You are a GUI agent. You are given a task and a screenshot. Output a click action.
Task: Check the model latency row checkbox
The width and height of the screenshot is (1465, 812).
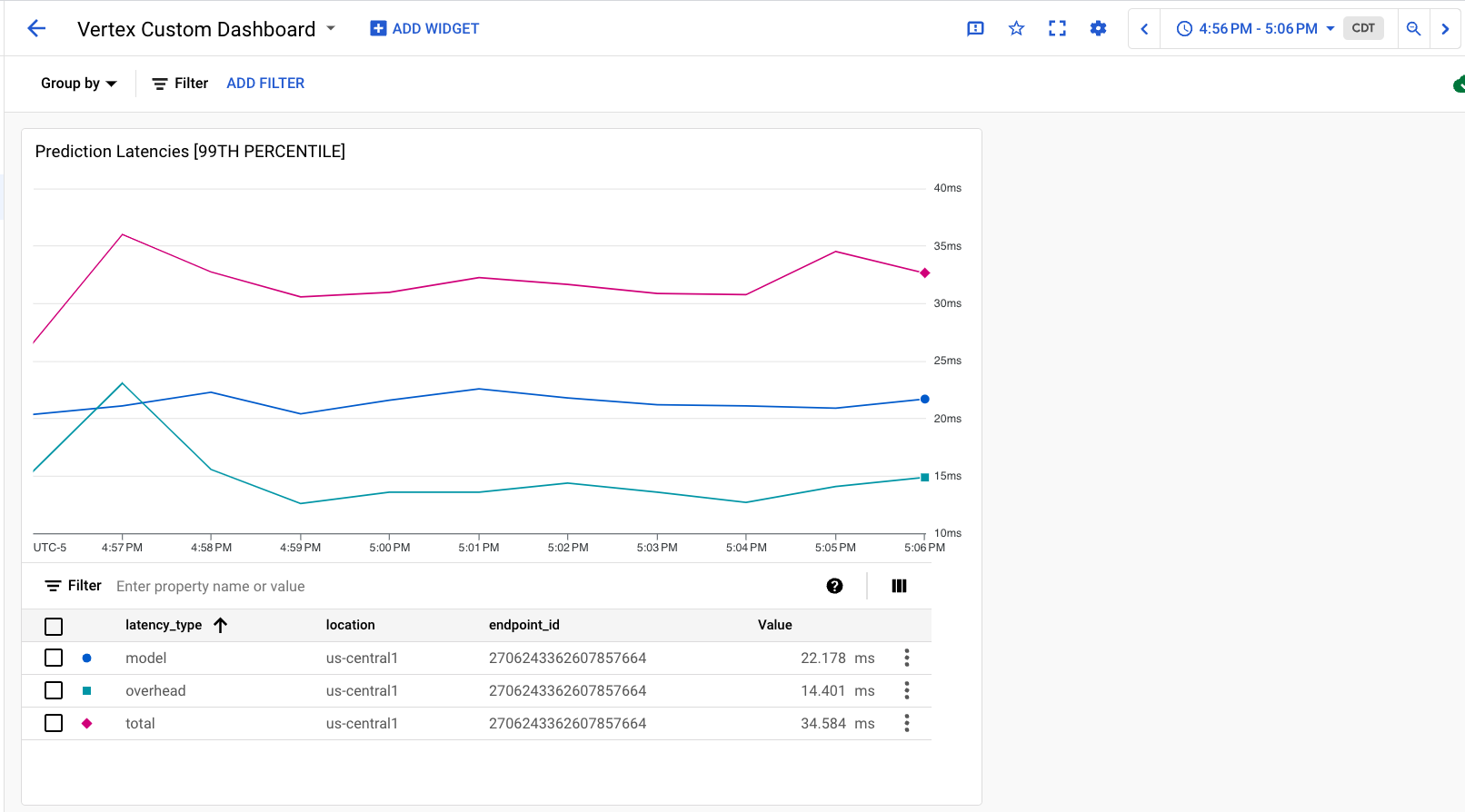point(54,658)
